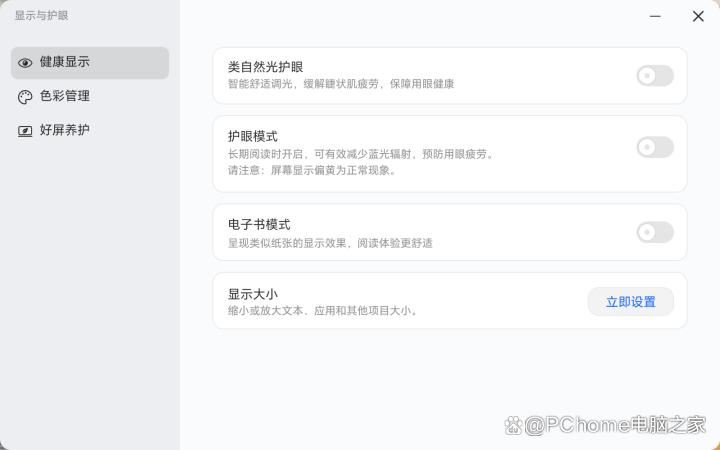The image size is (720, 450).
Task: Click the palette icon for 色彩管理
Action: click(x=25, y=97)
